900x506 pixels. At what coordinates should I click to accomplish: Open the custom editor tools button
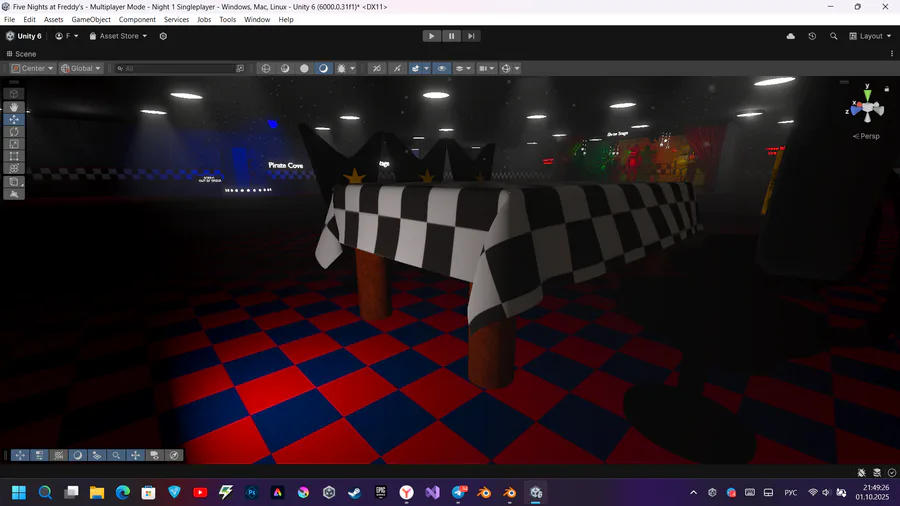point(14,182)
